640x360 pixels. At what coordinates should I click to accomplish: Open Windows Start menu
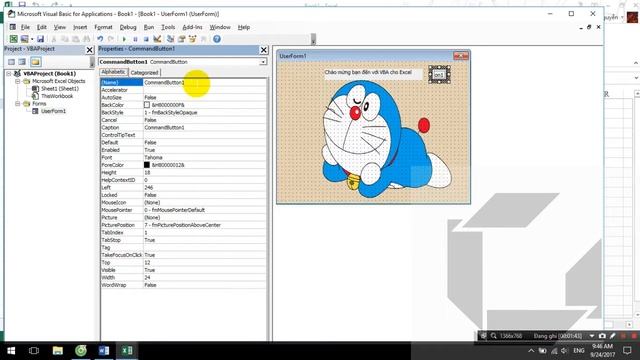pos(11,351)
